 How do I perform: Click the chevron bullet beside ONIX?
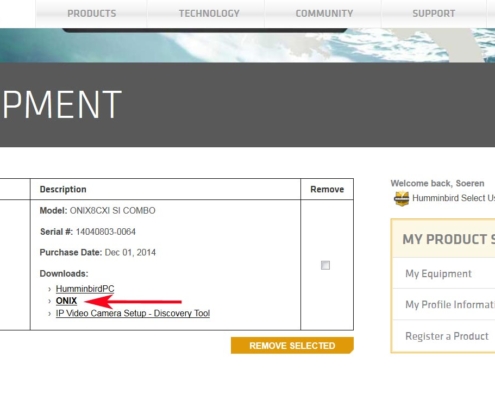(x=49, y=301)
